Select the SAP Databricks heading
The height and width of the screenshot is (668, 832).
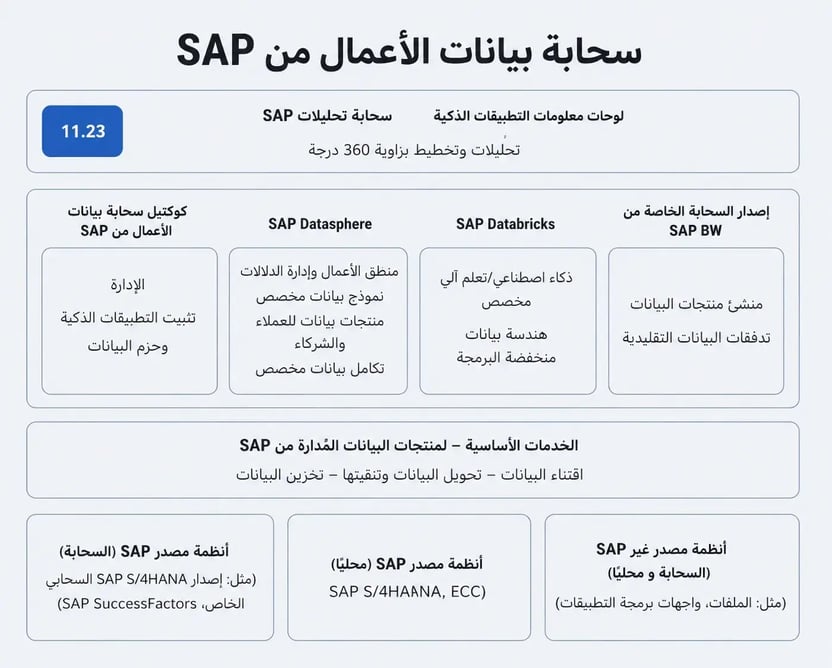tap(506, 224)
